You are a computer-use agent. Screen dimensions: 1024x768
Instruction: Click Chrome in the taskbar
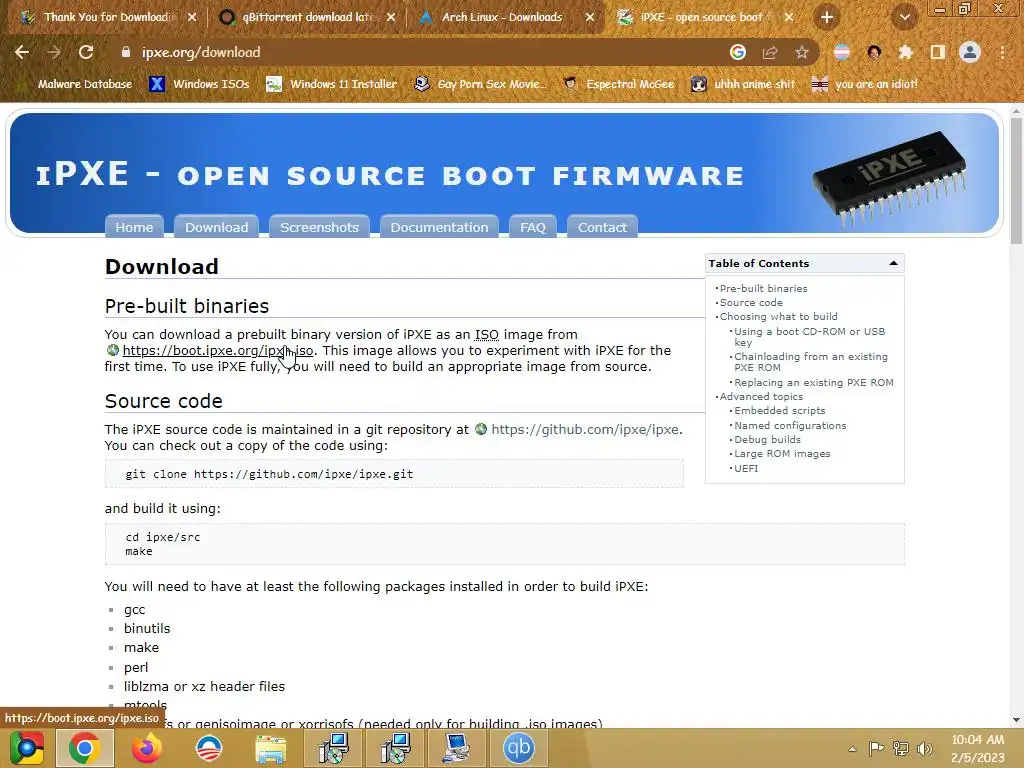pyautogui.click(x=85, y=748)
